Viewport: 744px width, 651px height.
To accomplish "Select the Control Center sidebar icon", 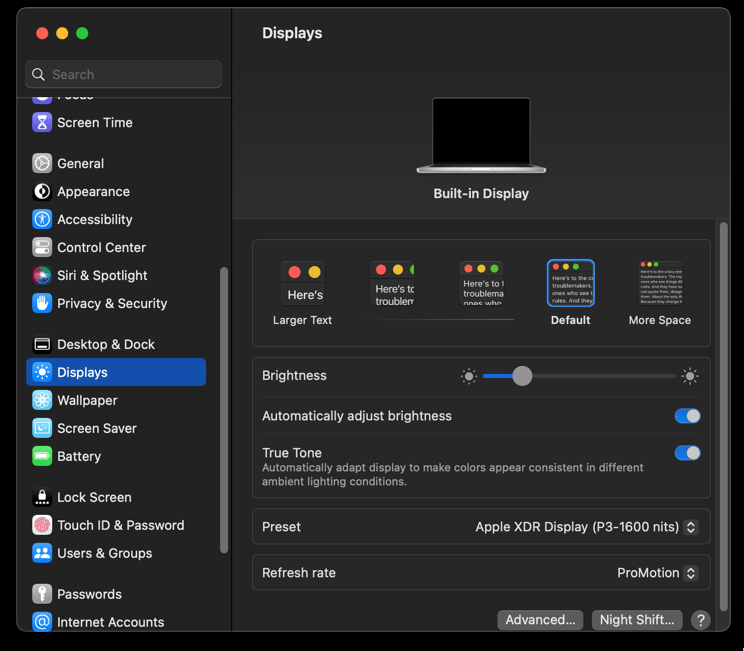I will point(42,247).
